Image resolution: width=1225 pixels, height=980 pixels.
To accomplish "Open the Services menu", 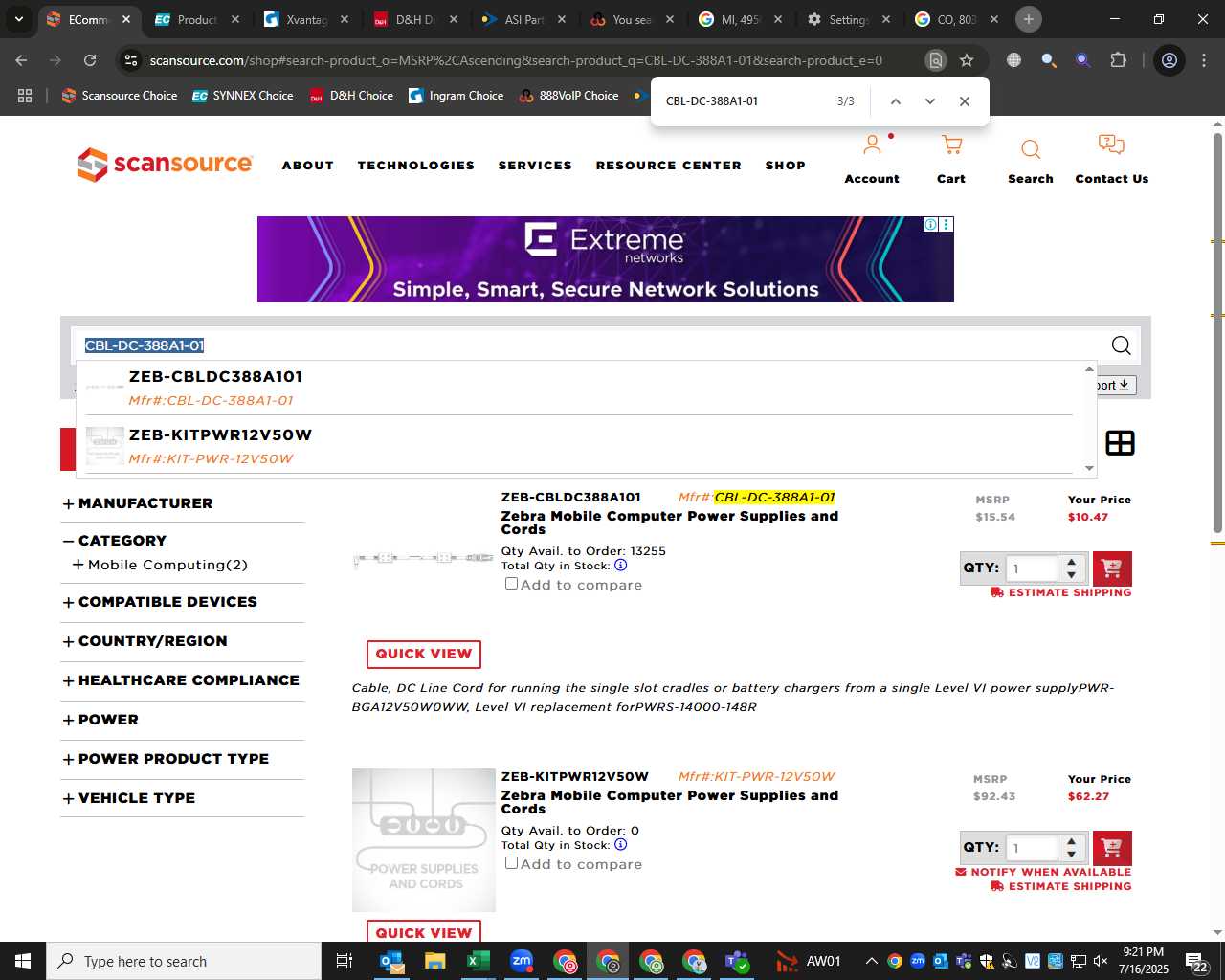I will click(x=535, y=166).
